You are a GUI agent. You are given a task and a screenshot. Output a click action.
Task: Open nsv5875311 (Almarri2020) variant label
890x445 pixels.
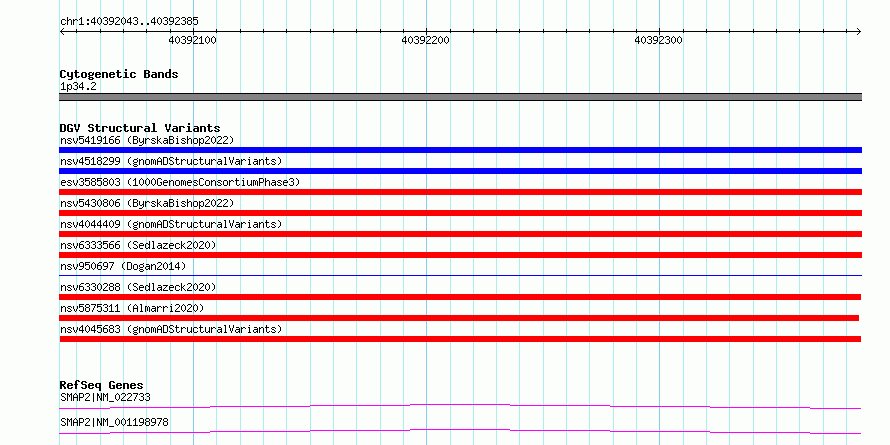tap(132, 308)
